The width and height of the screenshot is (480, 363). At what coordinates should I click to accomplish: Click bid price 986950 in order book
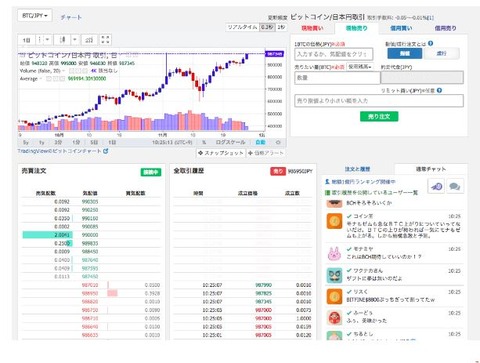point(90,293)
